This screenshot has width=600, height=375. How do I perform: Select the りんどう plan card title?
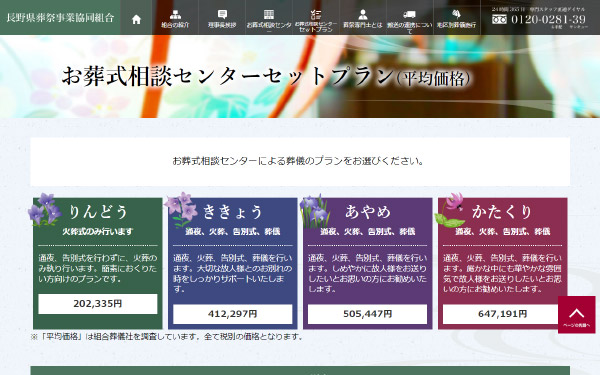click(98, 212)
